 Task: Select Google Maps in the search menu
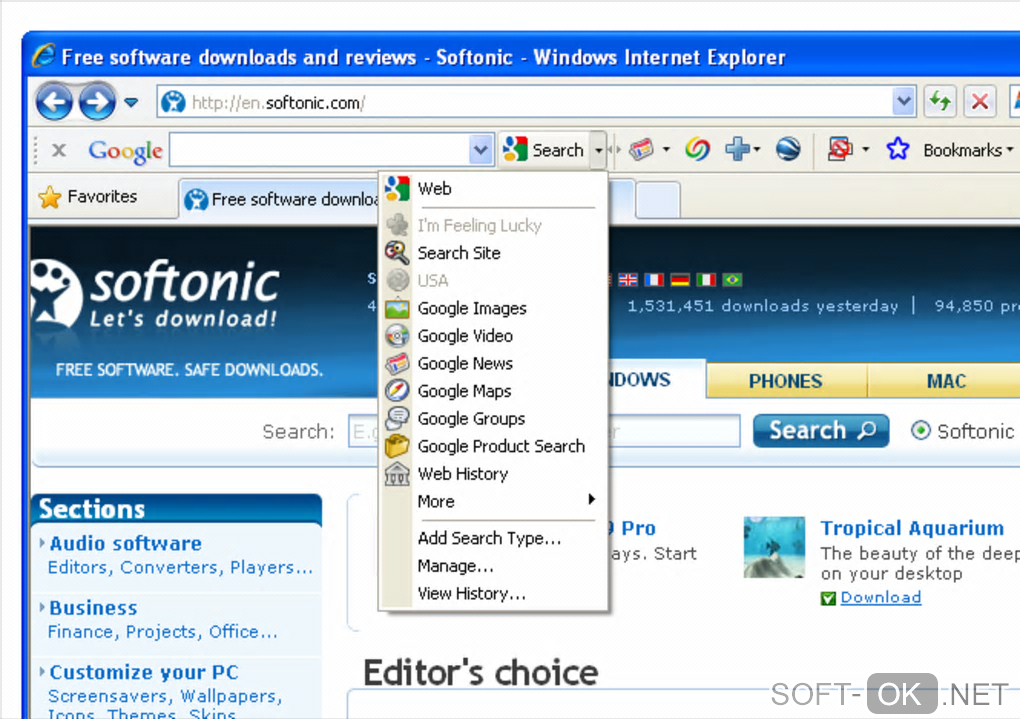click(493, 390)
